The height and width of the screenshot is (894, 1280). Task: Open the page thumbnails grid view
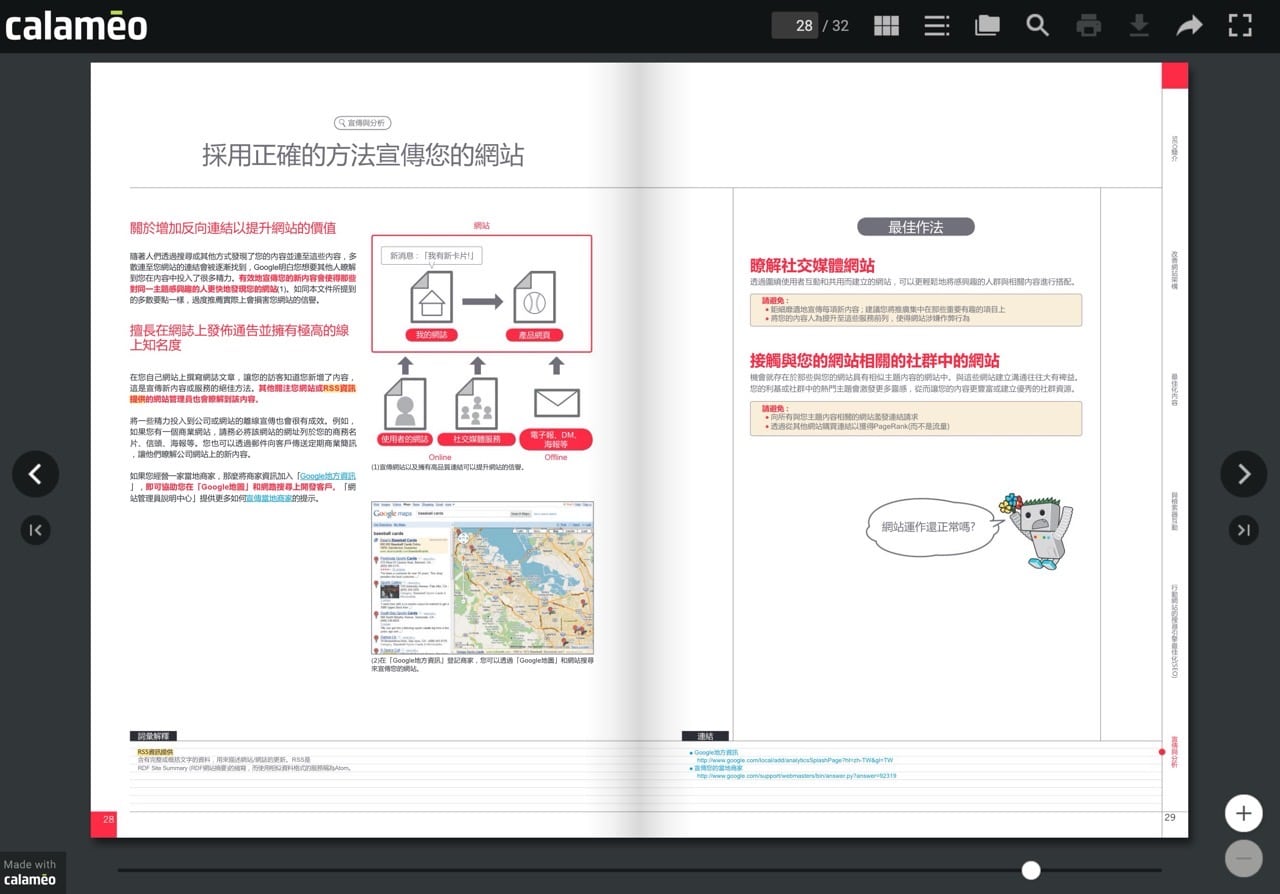(x=886, y=26)
